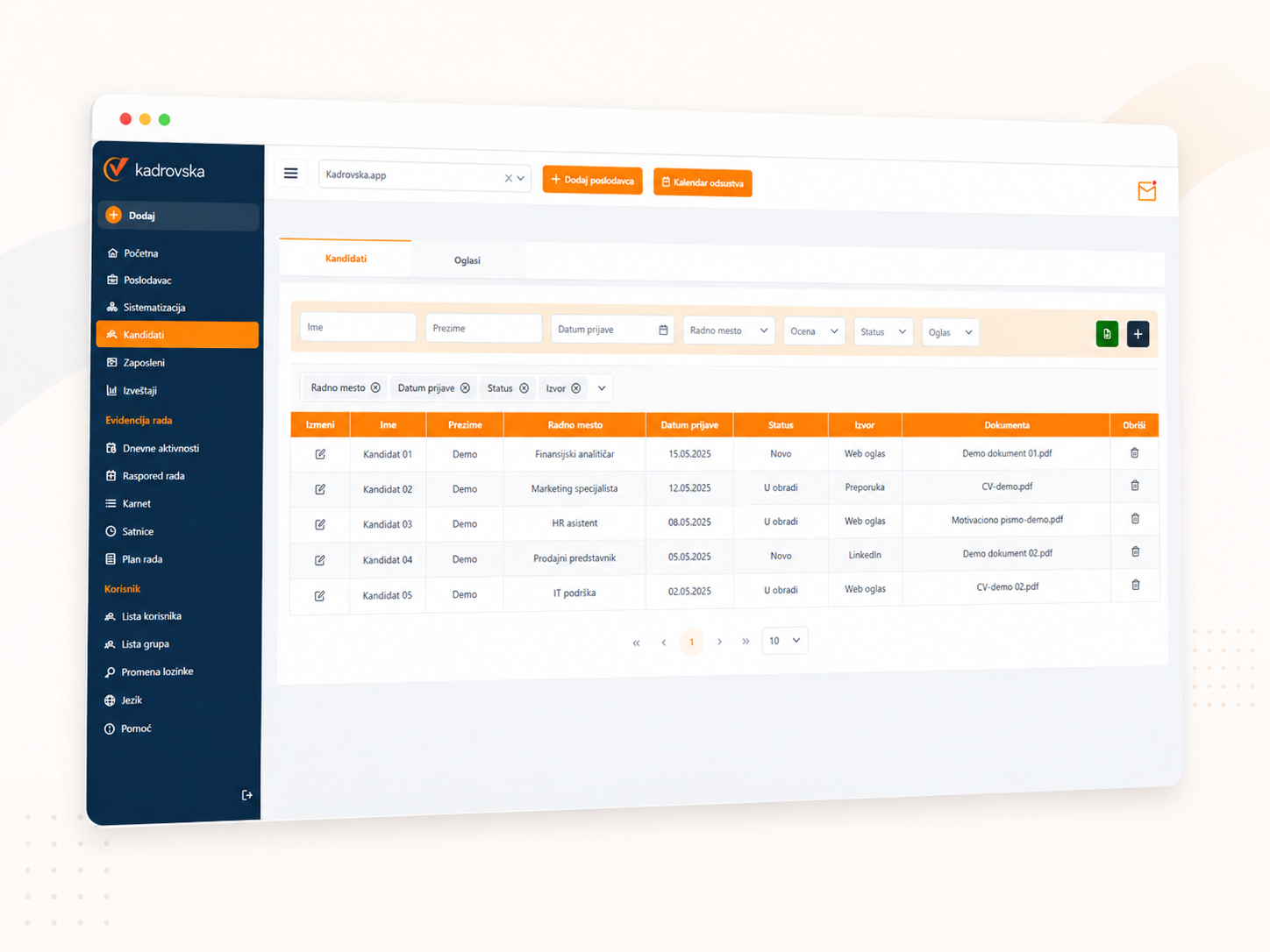Sort by the Radno mesto column header
This screenshot has width=1270, height=952.
click(575, 424)
